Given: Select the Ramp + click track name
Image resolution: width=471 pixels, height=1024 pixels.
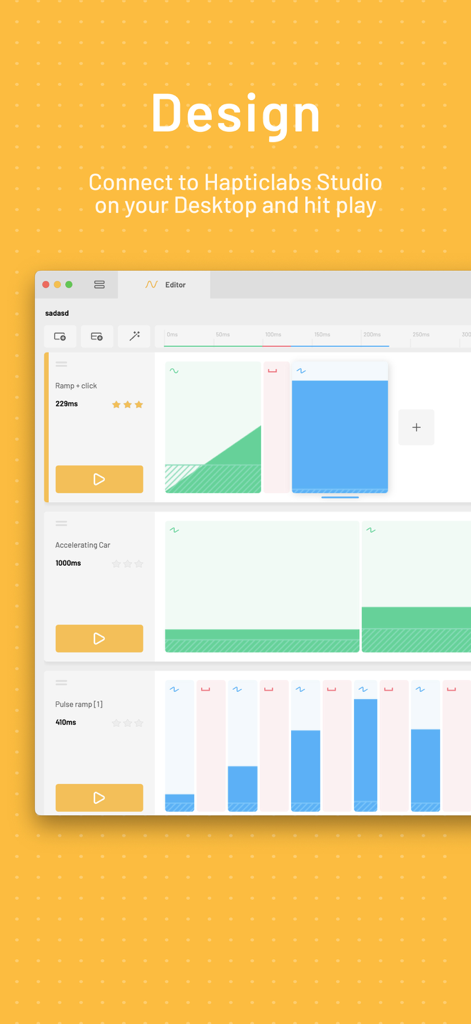Looking at the screenshot, I should coord(76,386).
